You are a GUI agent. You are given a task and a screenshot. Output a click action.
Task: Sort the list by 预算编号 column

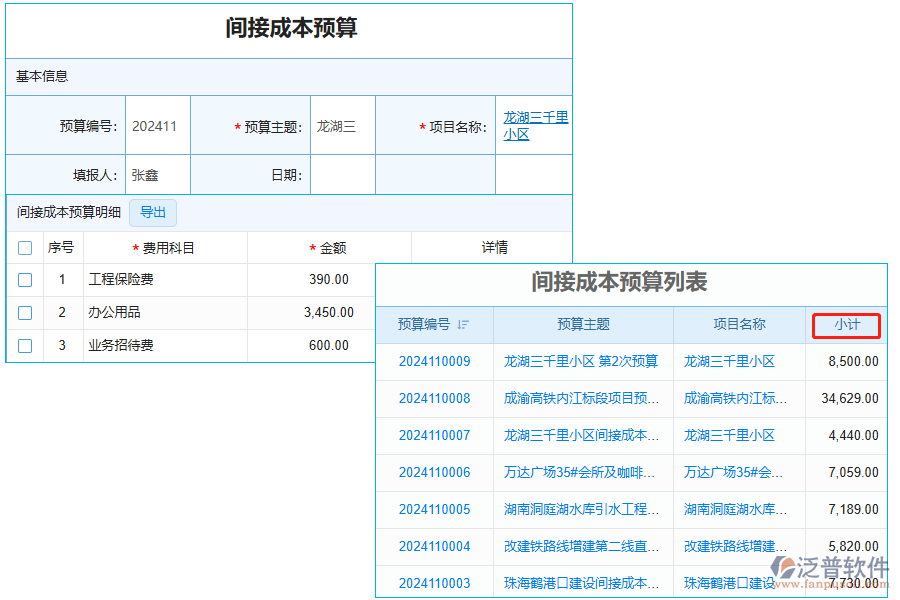(437, 324)
